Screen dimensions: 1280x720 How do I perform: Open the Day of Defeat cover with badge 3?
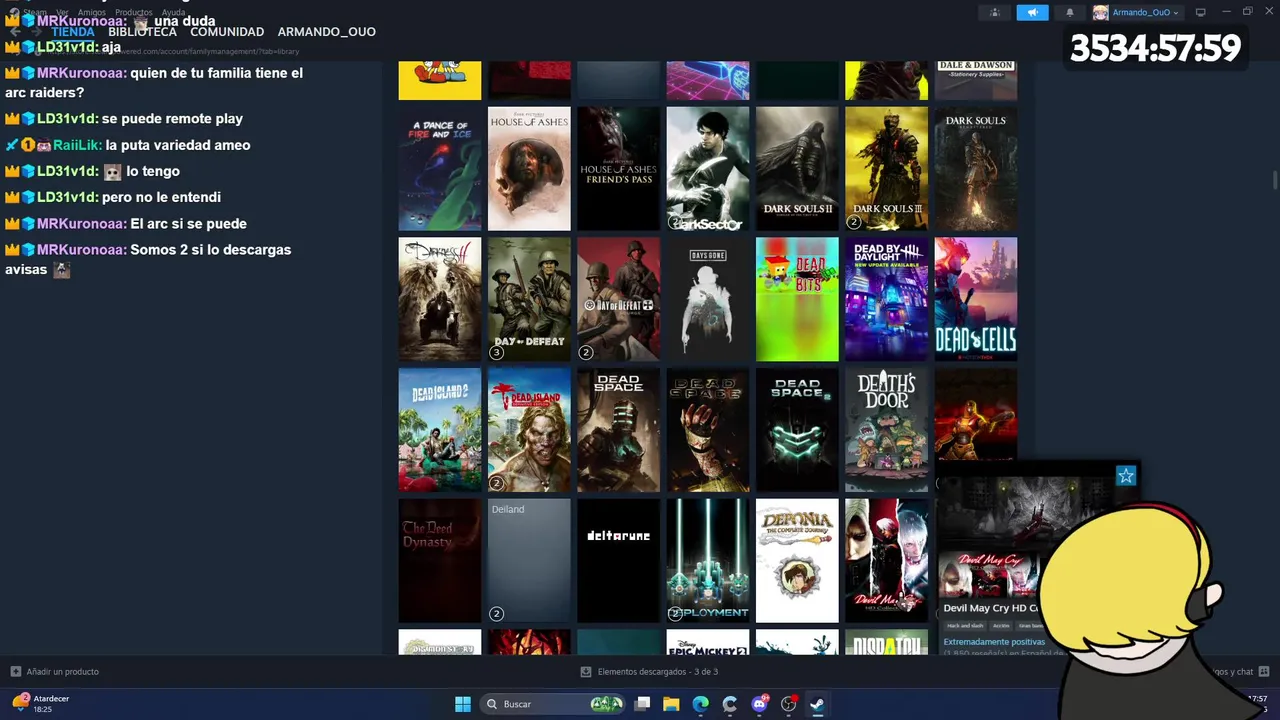(529, 299)
